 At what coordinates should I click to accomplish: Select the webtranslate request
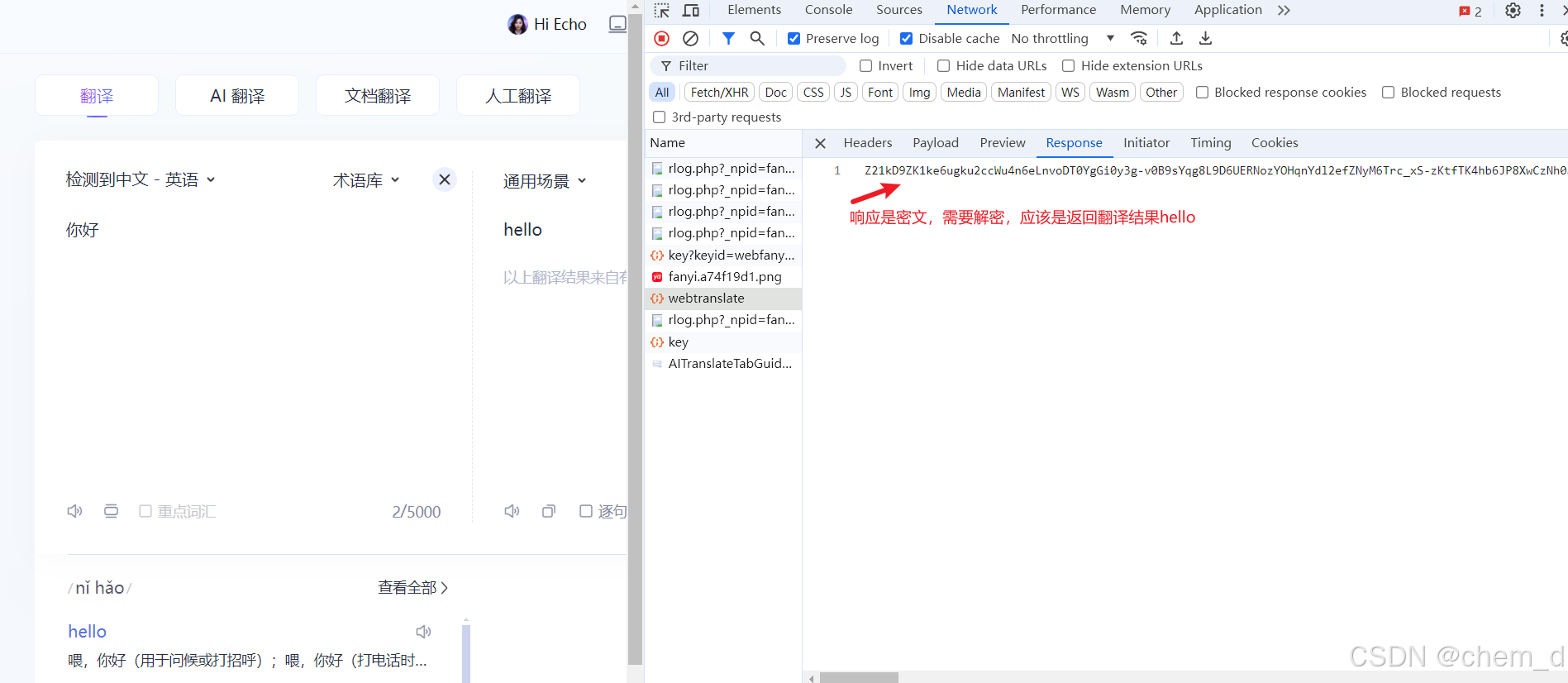pyautogui.click(x=706, y=299)
